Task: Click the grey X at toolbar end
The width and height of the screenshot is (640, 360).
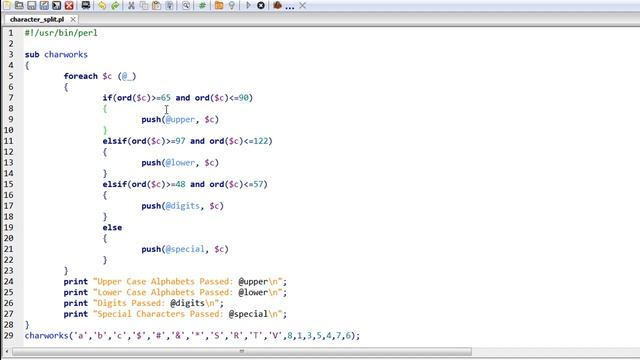Action: pos(302,5)
